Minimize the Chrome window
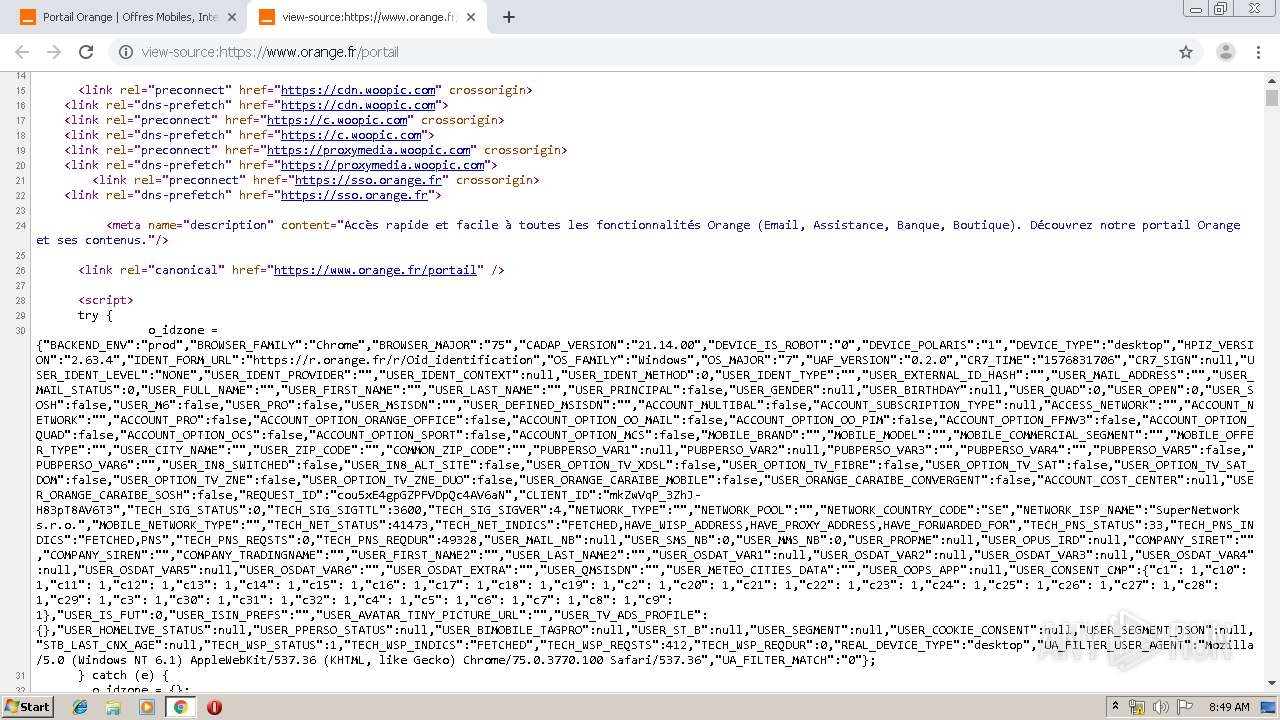 point(1196,8)
